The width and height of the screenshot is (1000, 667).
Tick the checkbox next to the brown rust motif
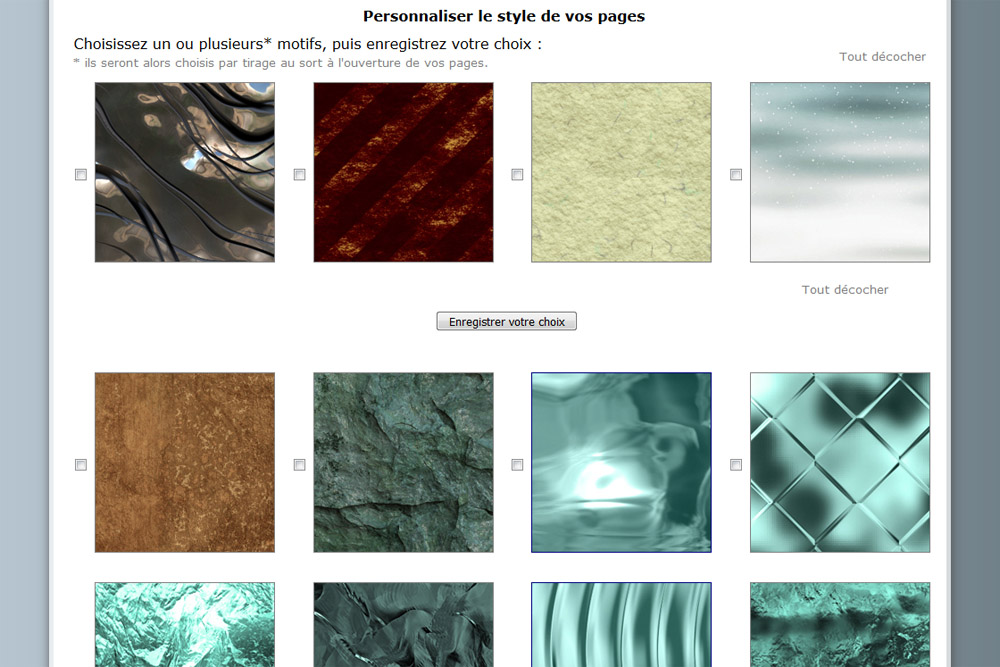click(81, 465)
